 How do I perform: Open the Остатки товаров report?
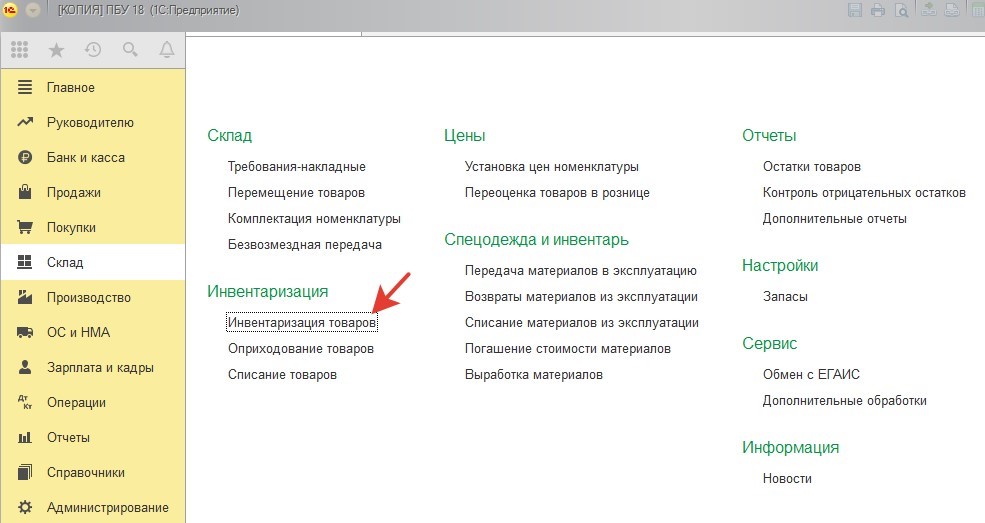(811, 167)
